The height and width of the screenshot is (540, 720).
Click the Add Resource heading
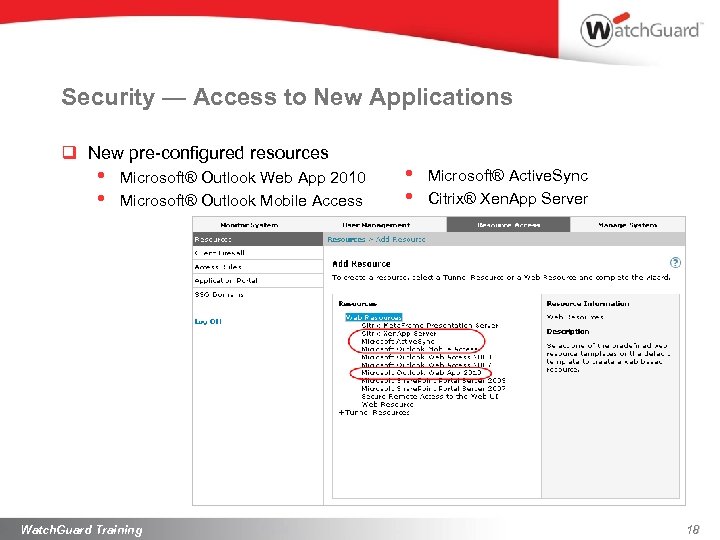pyautogui.click(x=361, y=264)
